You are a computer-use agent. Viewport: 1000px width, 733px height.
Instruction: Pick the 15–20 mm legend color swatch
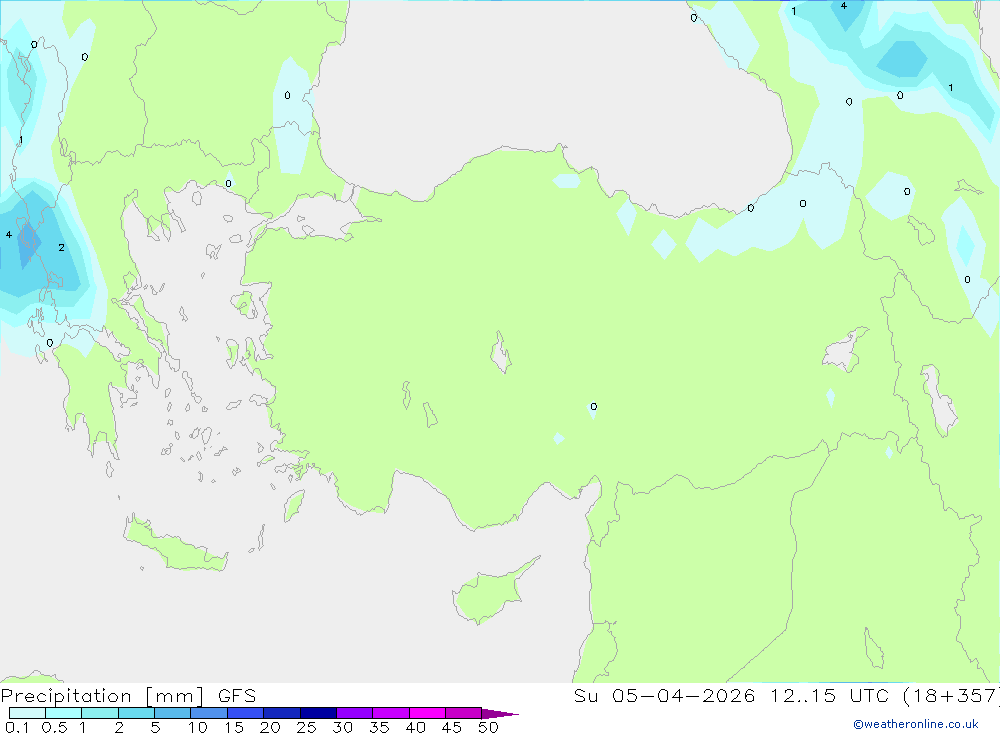(x=246, y=713)
